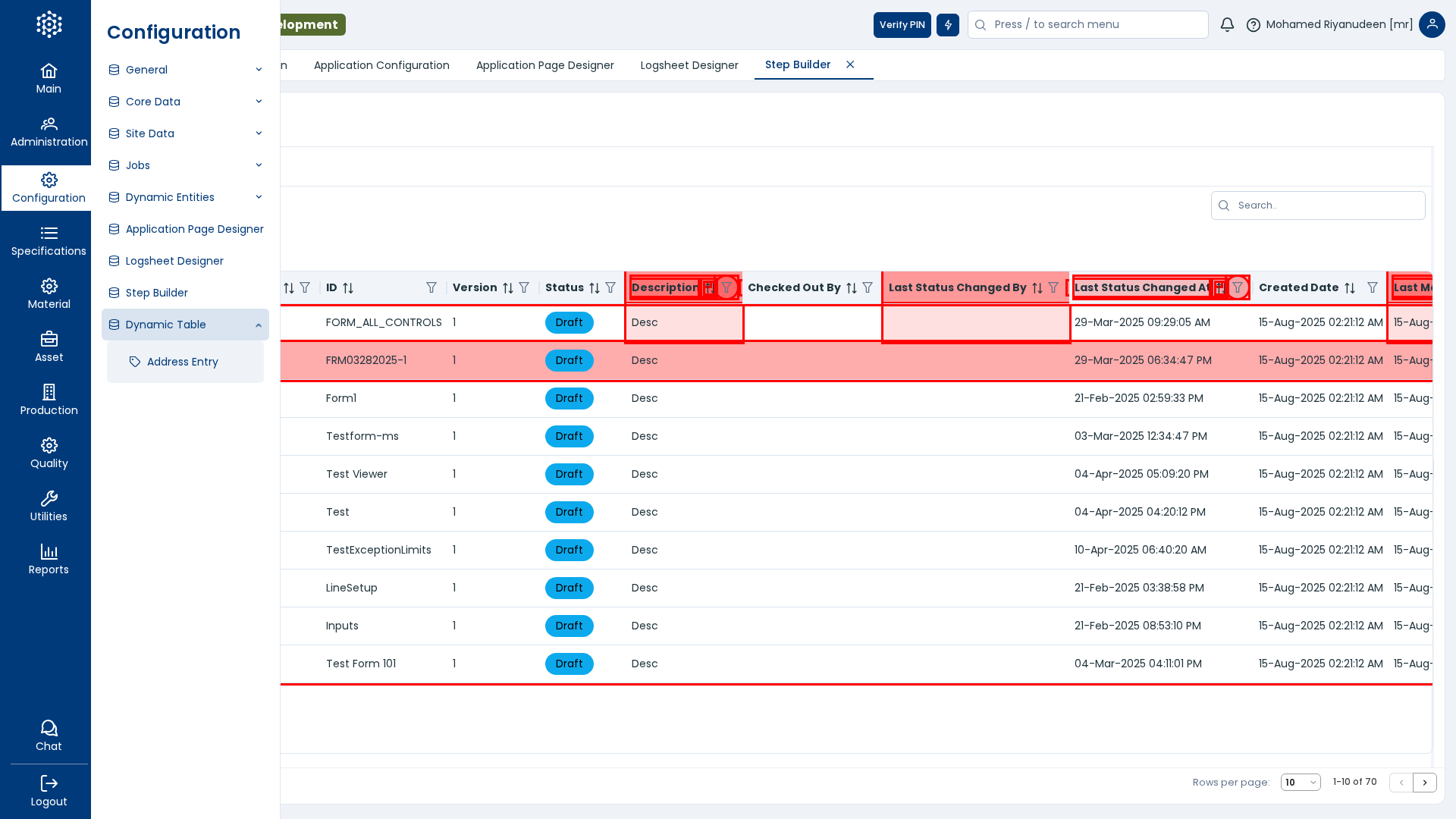Open the notifications bell icon

(1227, 25)
